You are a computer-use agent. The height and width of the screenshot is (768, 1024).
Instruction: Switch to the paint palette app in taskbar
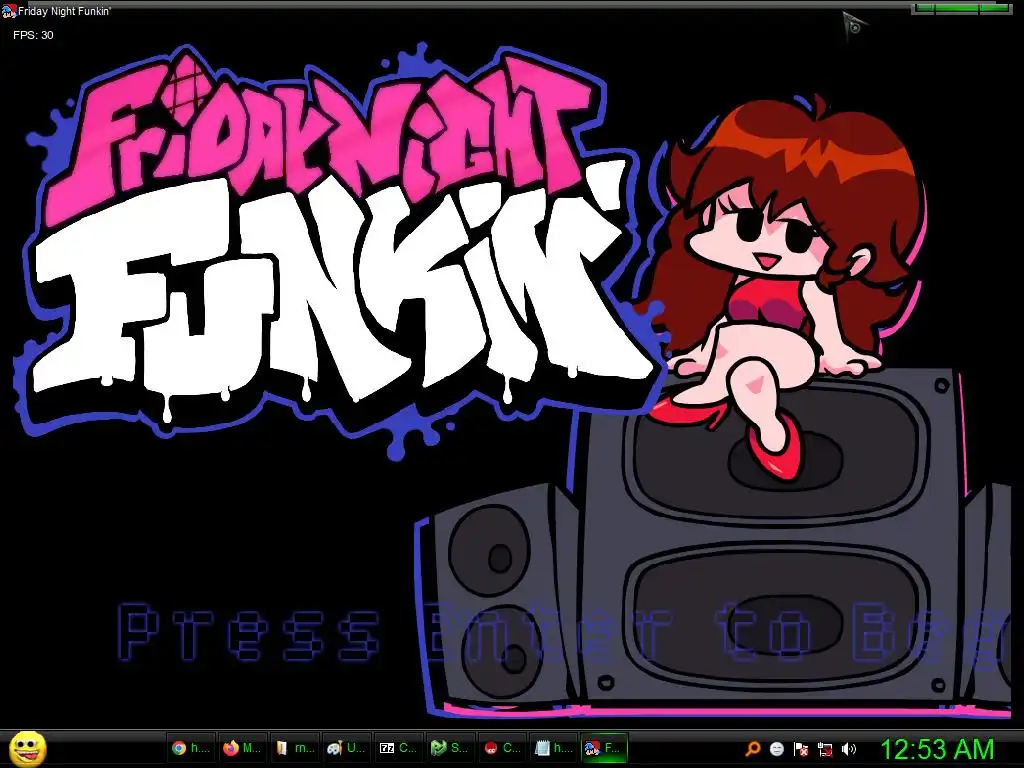[347, 748]
